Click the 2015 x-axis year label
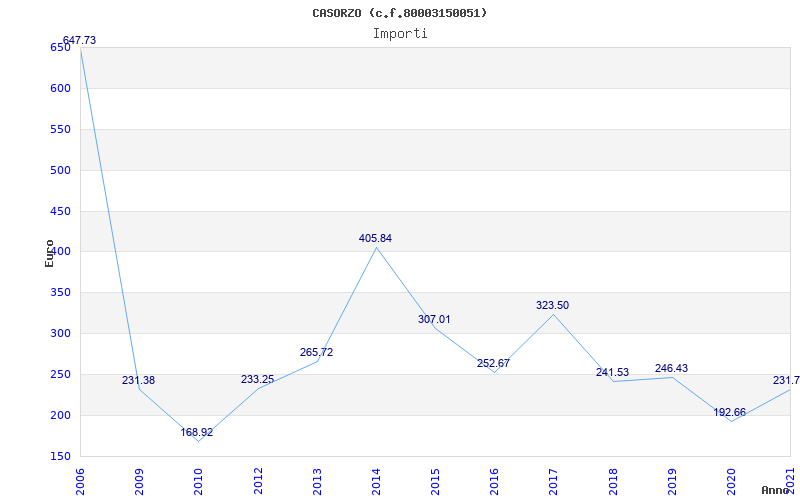 435,481
